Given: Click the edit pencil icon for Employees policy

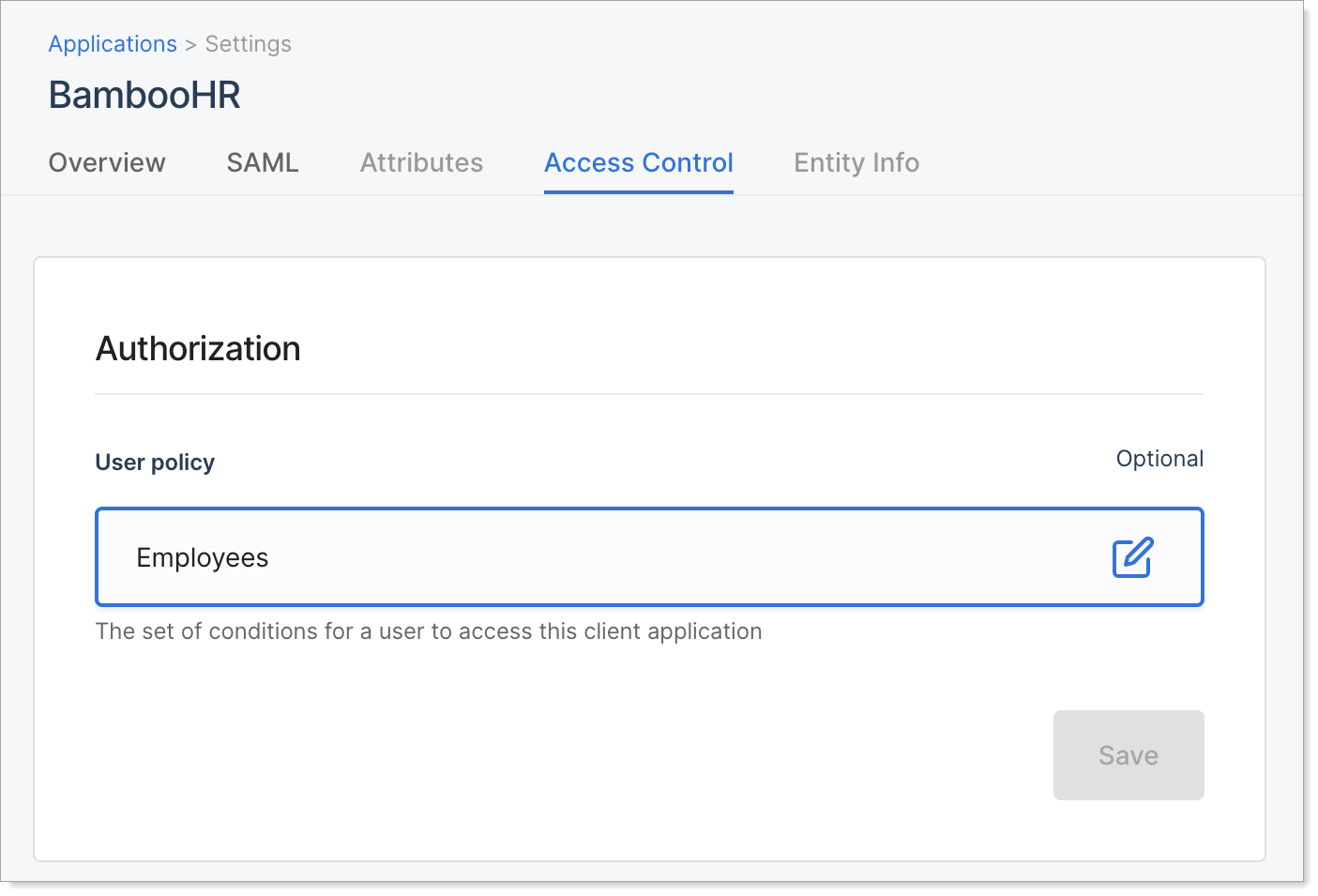Looking at the screenshot, I should coord(1132,557).
